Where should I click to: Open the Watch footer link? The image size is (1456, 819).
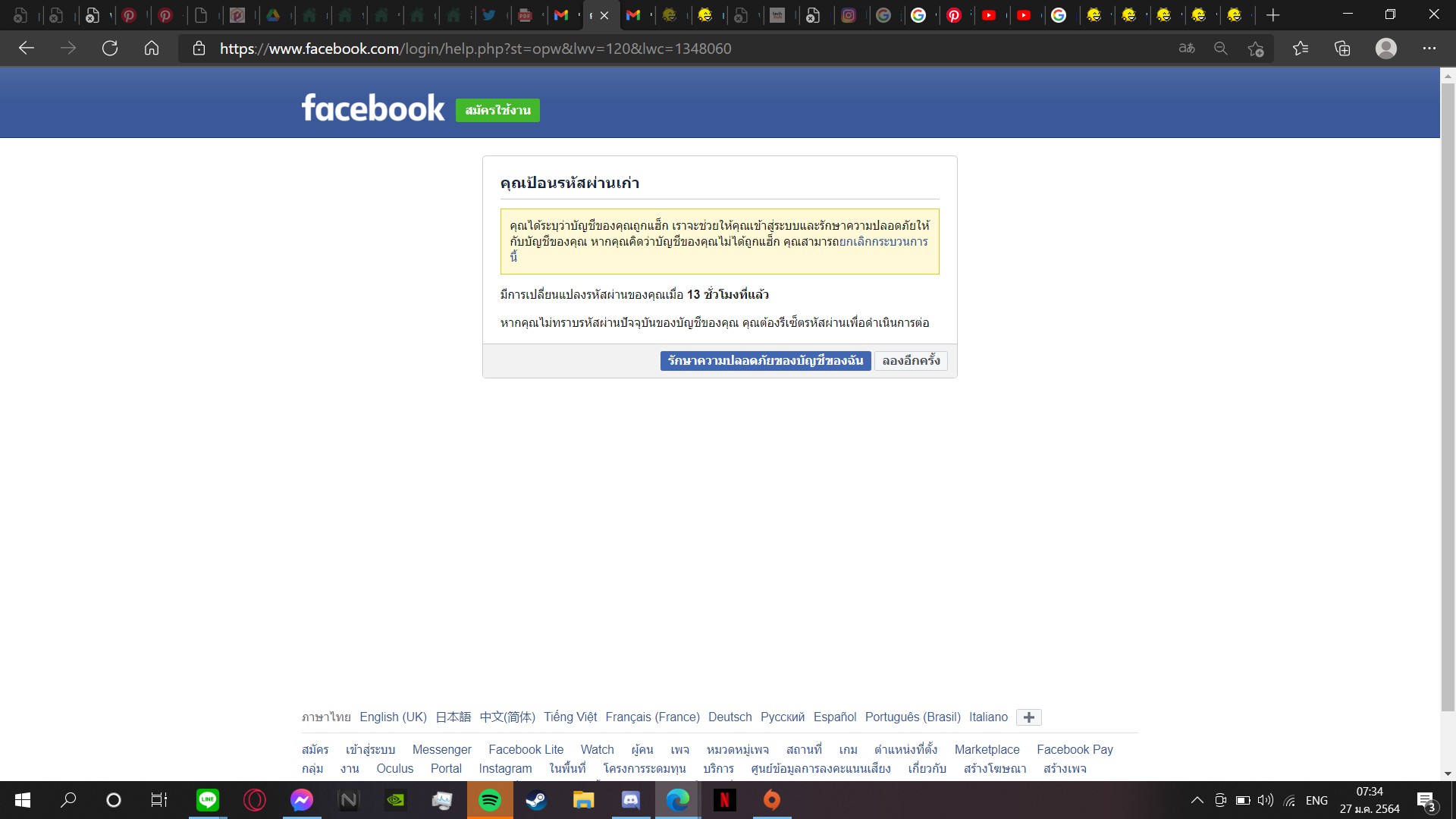pyautogui.click(x=598, y=749)
